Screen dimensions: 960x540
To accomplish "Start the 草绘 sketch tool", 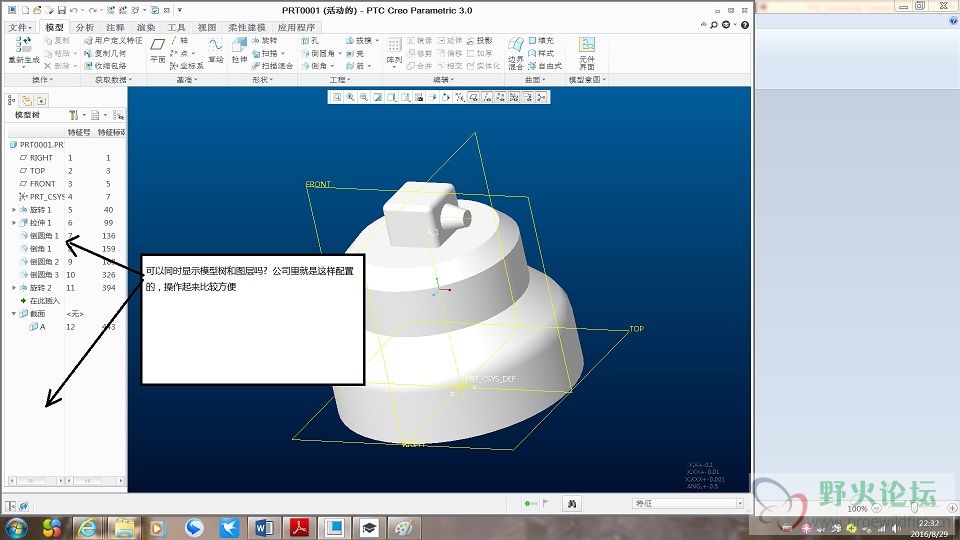I will [215, 50].
